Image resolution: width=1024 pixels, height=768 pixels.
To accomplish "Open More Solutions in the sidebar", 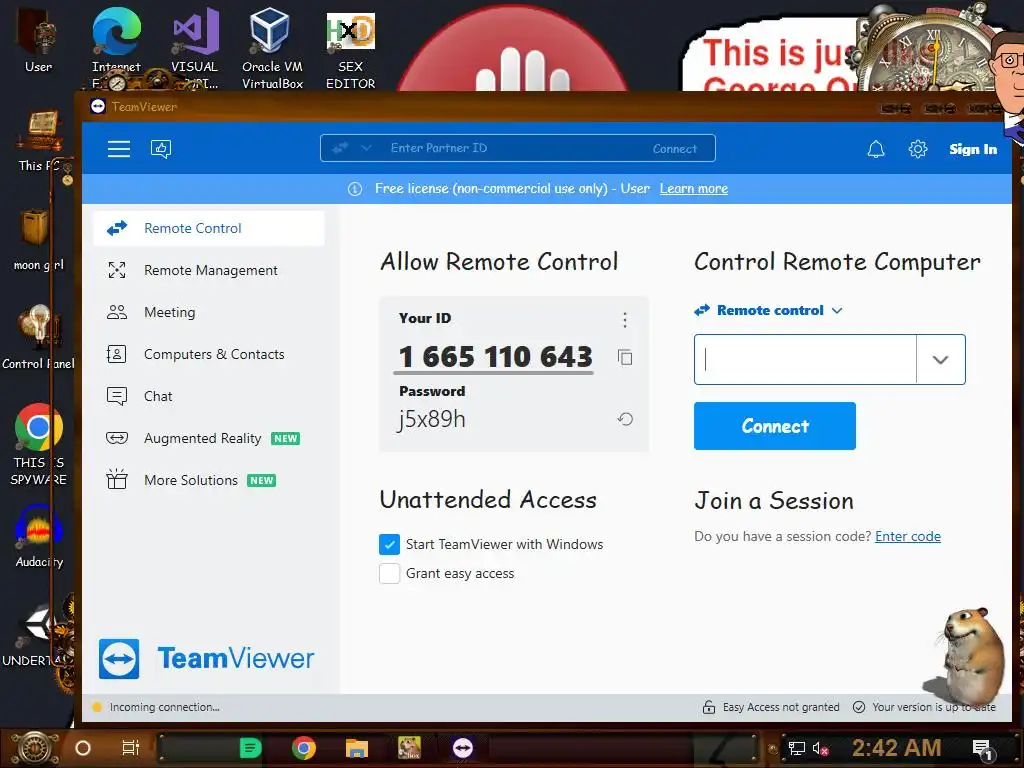I will 209,480.
